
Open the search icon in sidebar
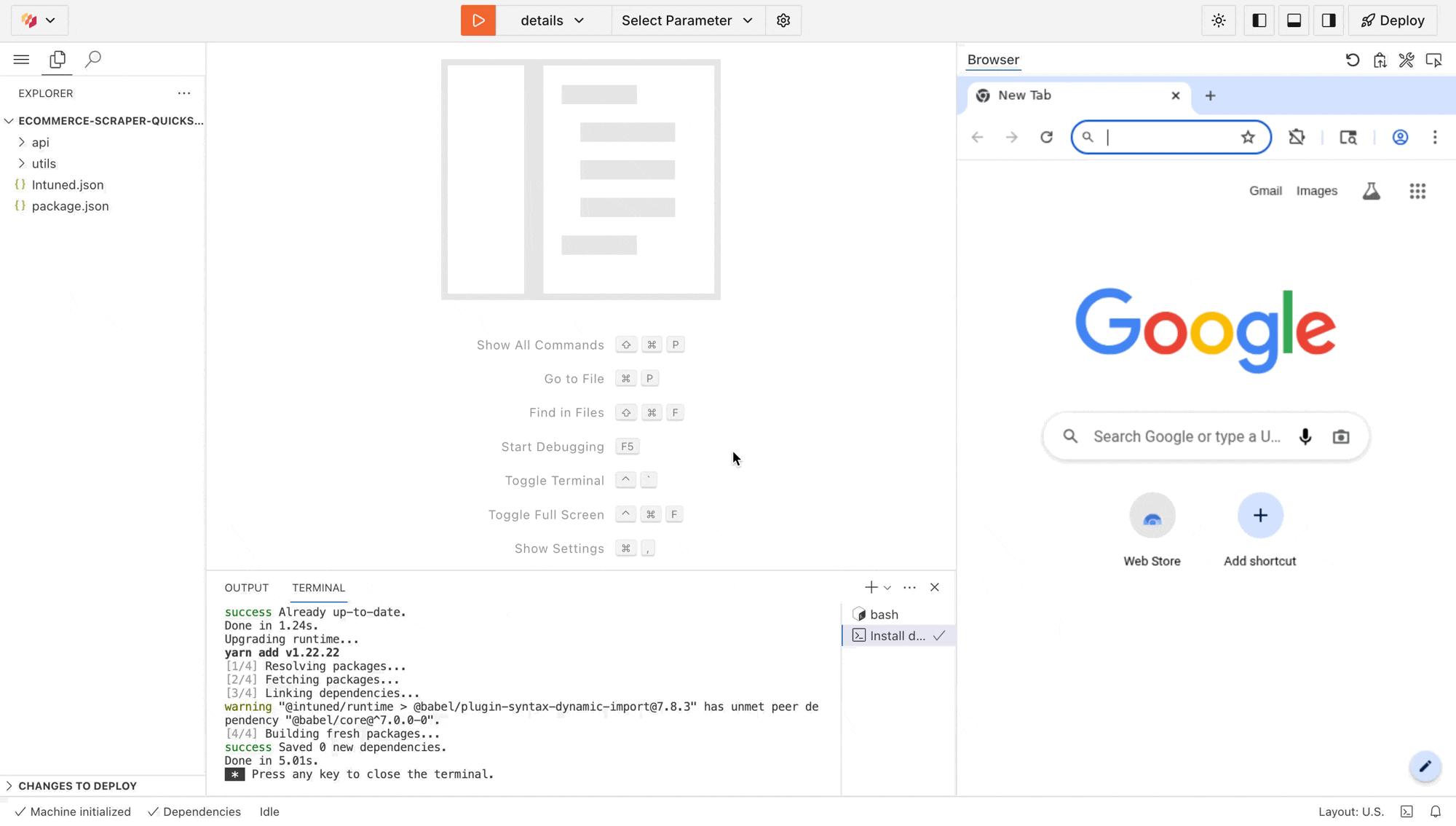click(92, 59)
